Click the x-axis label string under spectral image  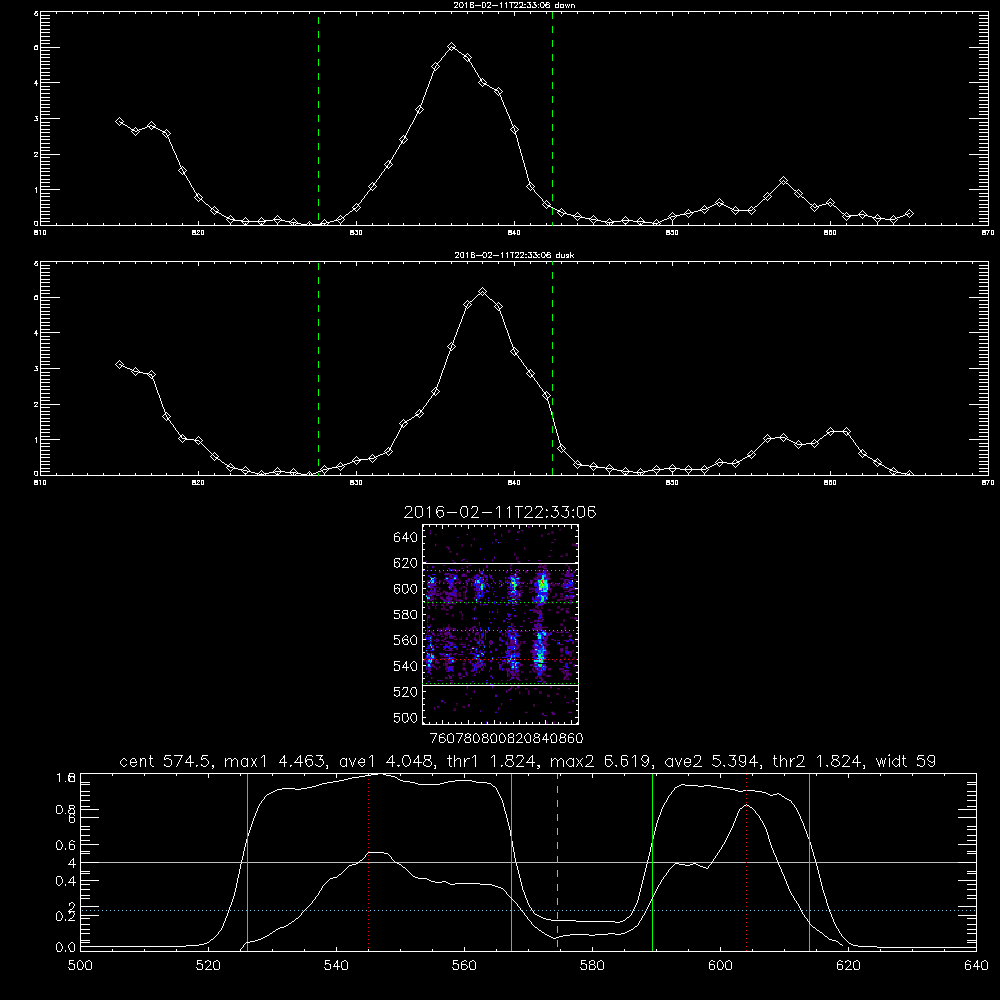[506, 738]
